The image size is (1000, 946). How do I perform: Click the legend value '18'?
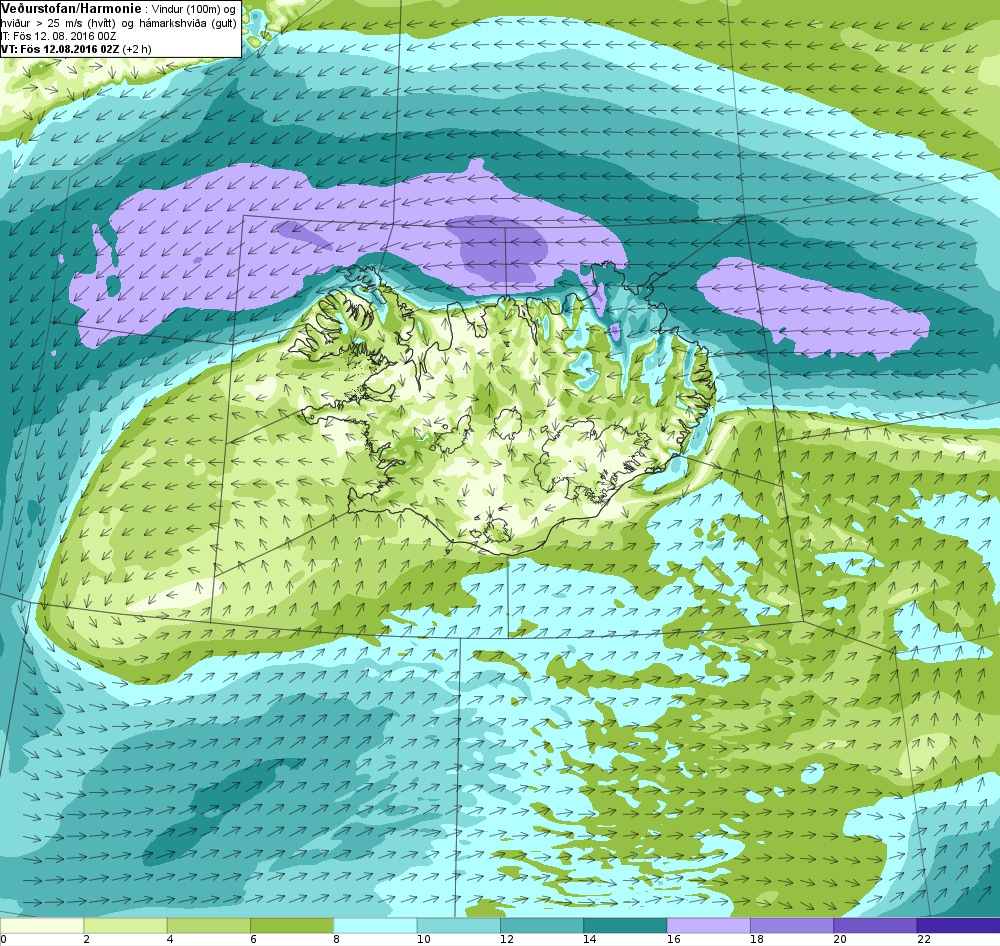tap(756, 939)
